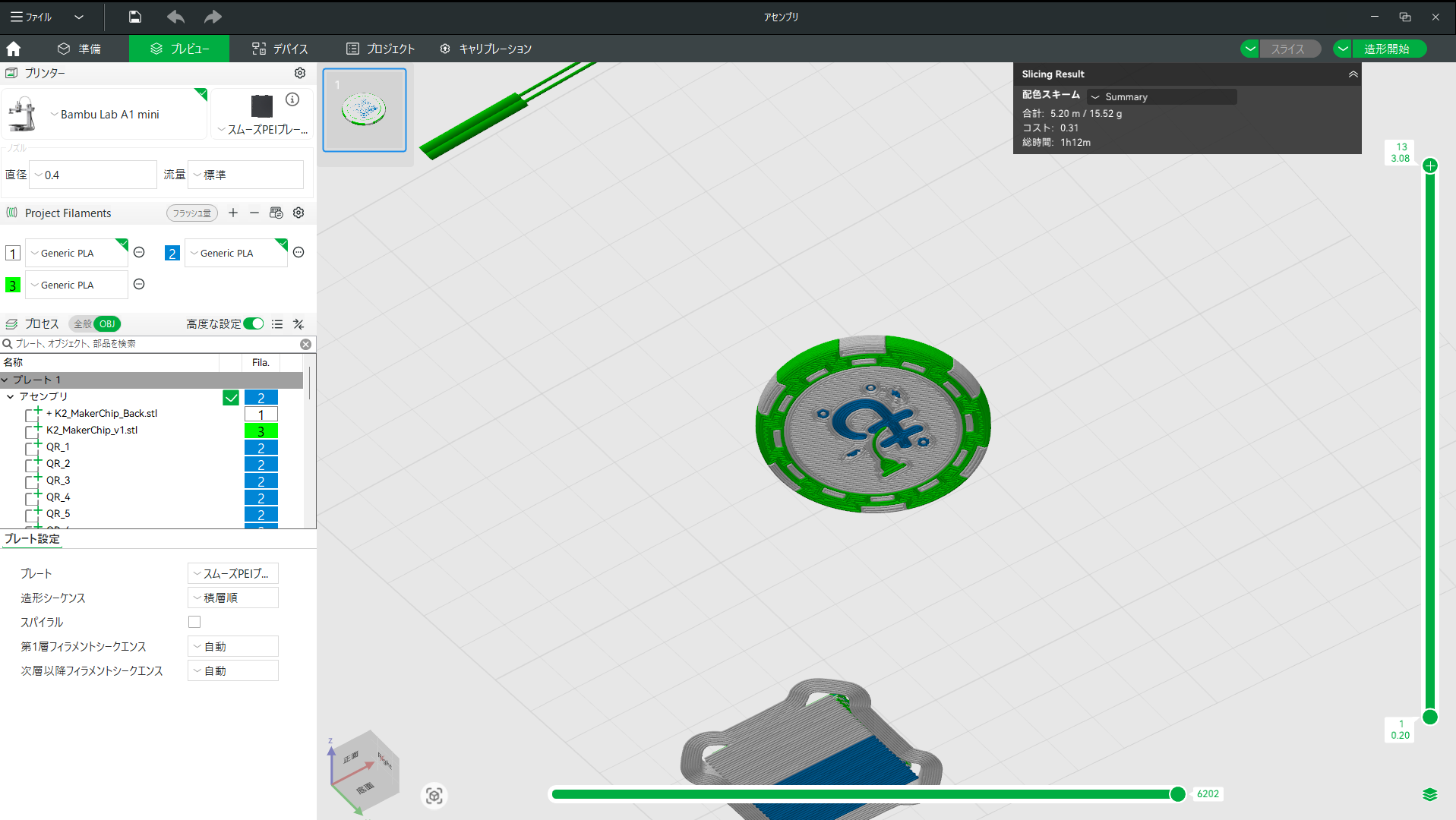Click compare presets icon in process row

pyautogui.click(x=298, y=324)
